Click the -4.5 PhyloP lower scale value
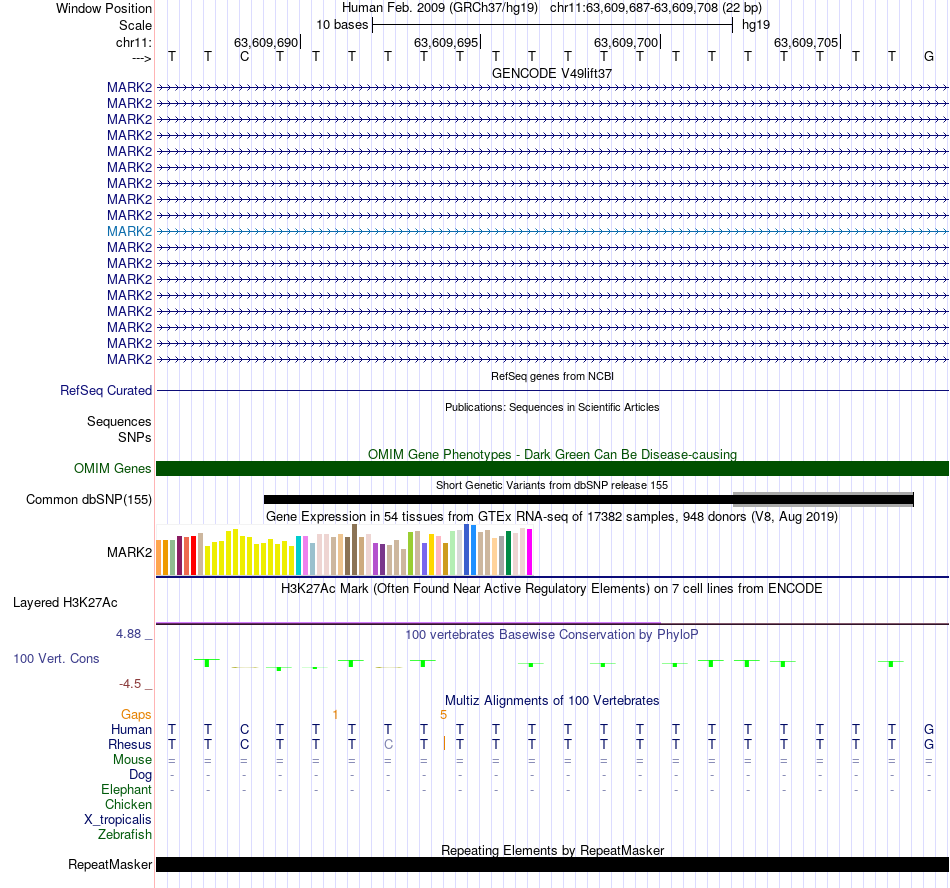This screenshot has width=950, height=888. [130, 684]
